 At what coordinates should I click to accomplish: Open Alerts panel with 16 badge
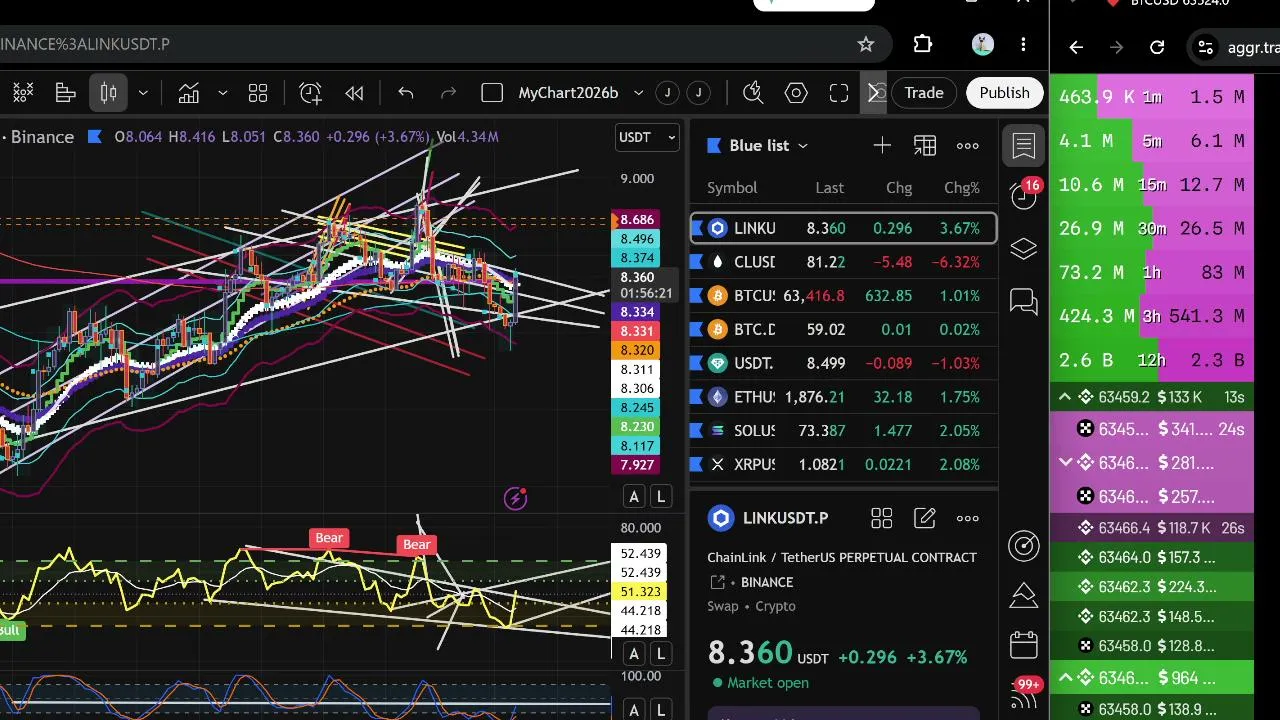1024,196
